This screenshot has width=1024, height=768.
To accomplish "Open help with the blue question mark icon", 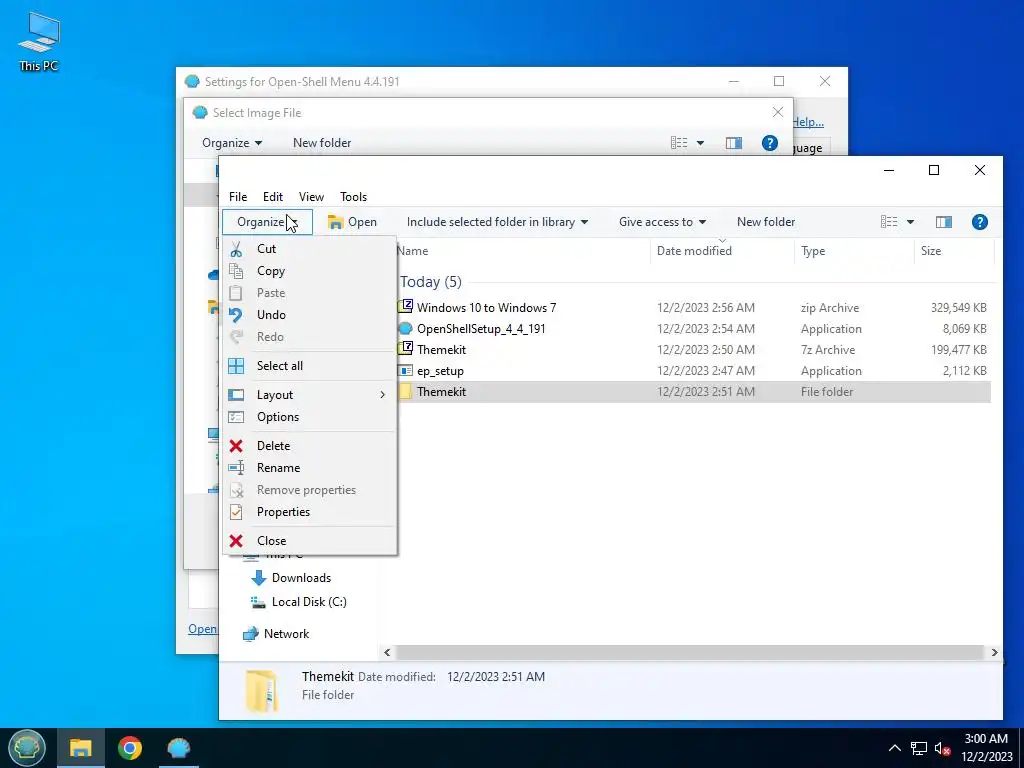I will click(x=980, y=222).
